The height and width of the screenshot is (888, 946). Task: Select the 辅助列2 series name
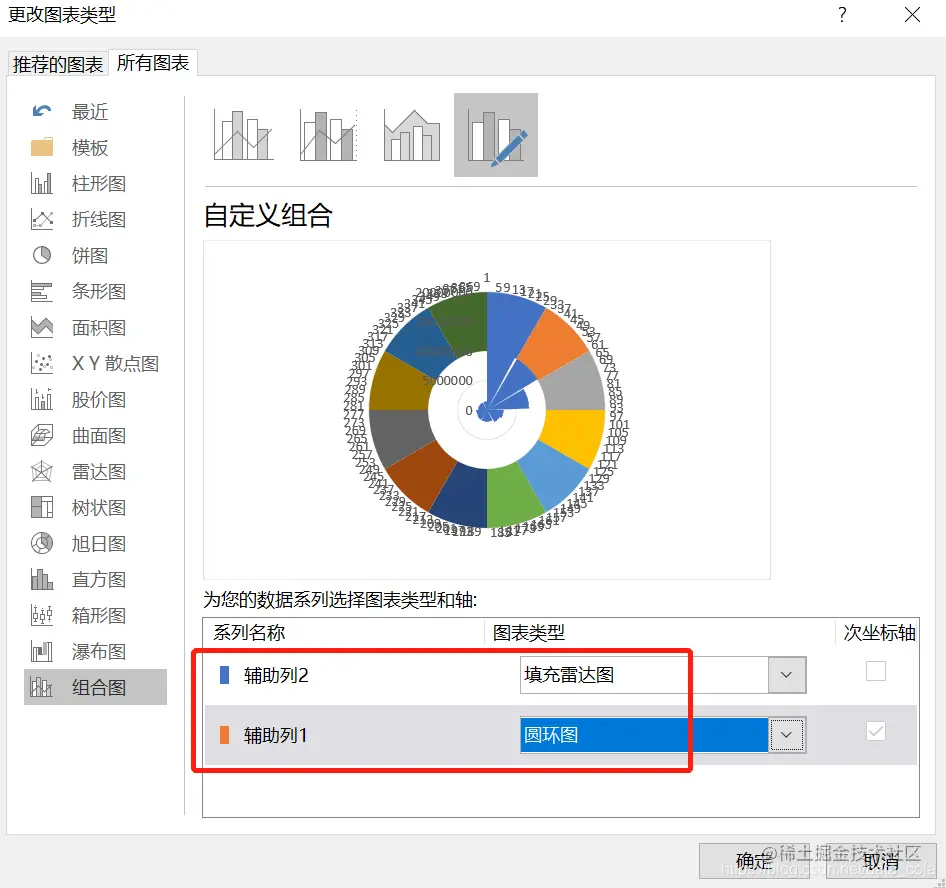coord(276,675)
